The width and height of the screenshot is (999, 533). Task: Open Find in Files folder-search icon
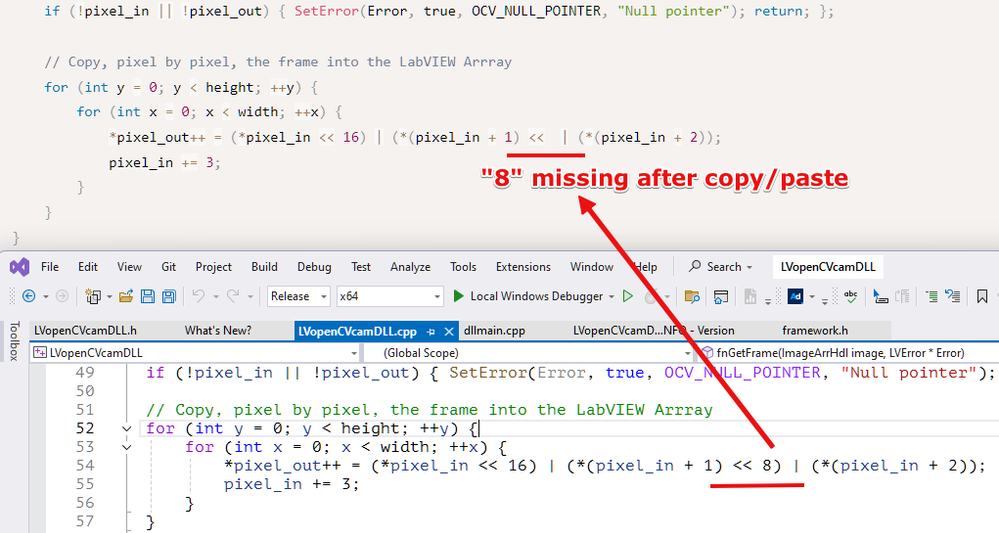(692, 296)
